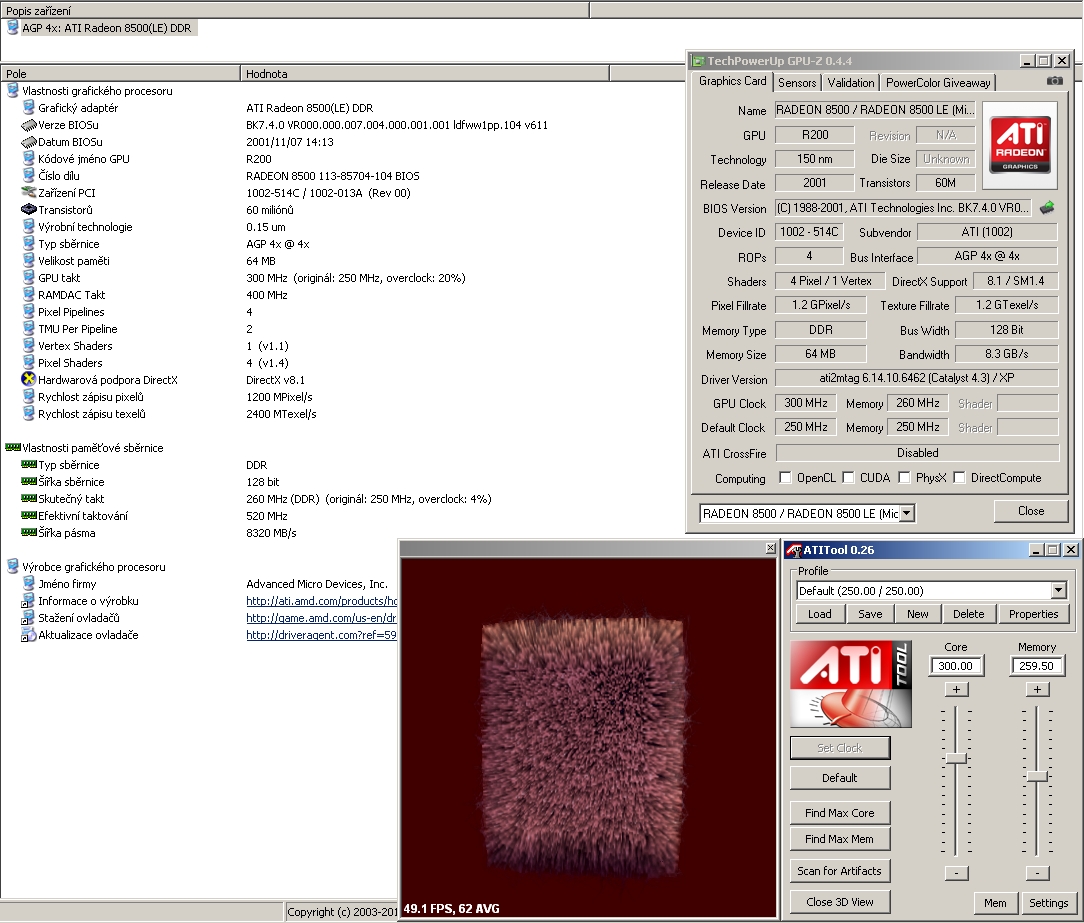Check the DirectCompute checkbox
This screenshot has height=923, width=1084.
[x=960, y=478]
